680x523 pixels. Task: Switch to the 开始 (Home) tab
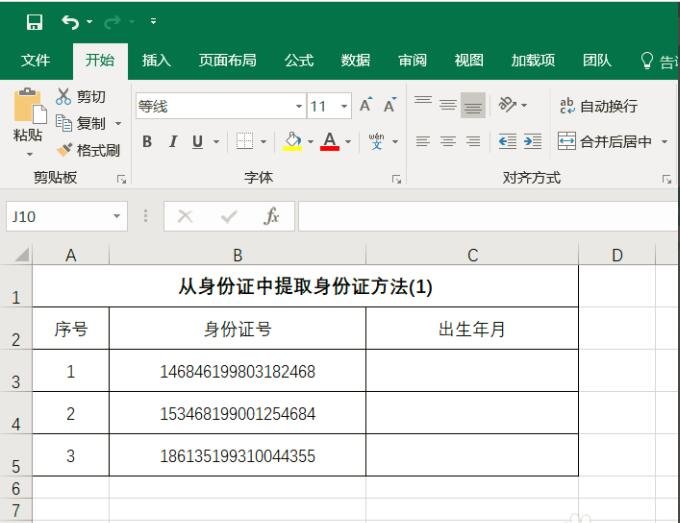coord(100,60)
